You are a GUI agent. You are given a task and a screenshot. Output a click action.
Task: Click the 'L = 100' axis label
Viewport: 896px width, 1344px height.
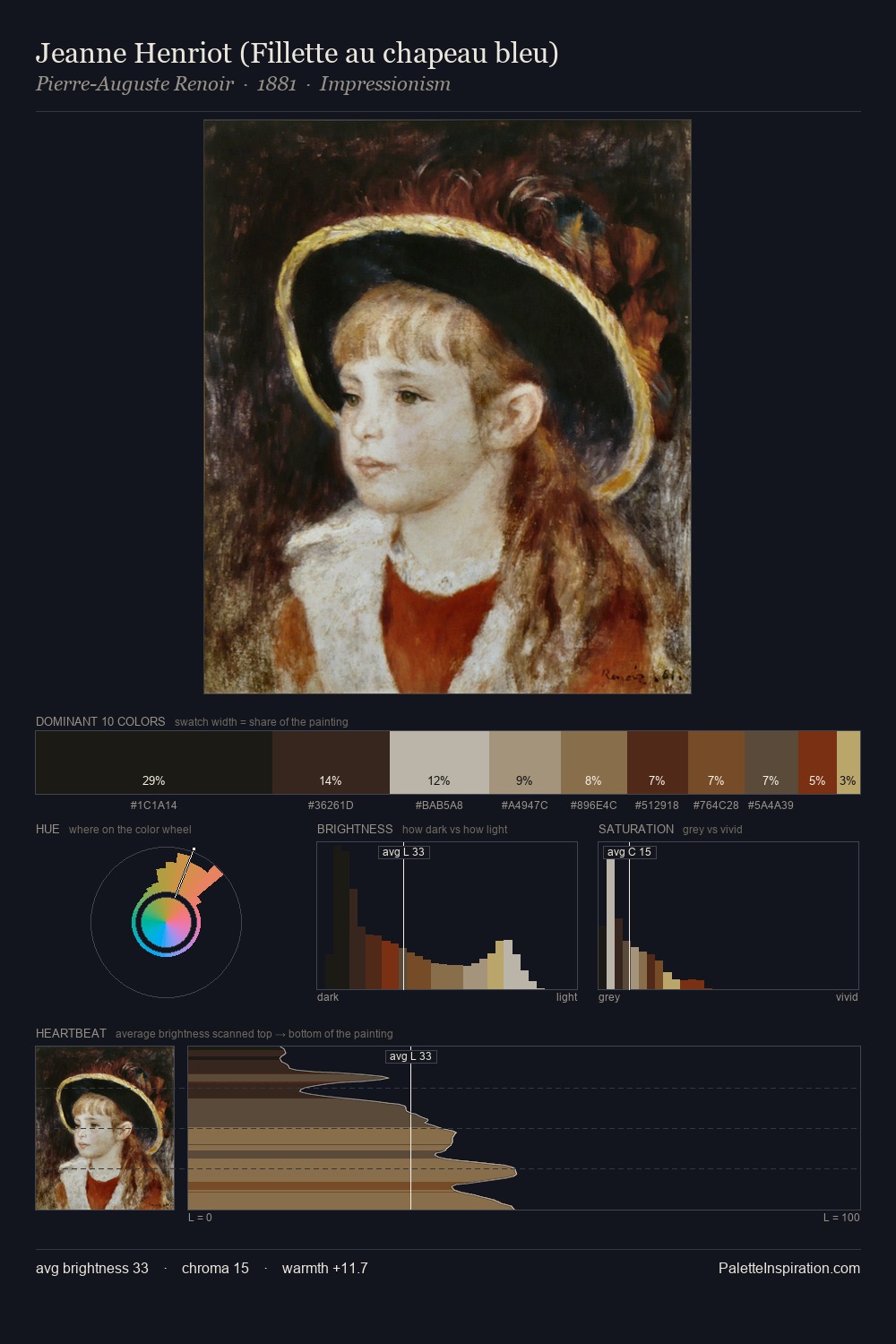841,1218
